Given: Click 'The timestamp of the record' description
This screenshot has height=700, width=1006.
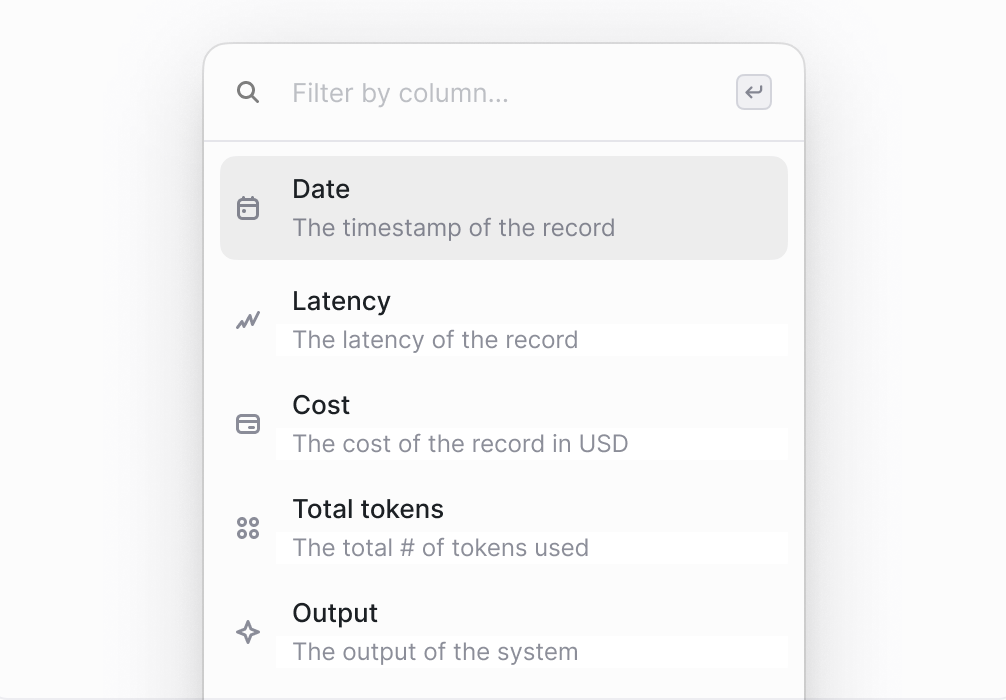Looking at the screenshot, I should click(x=454, y=228).
